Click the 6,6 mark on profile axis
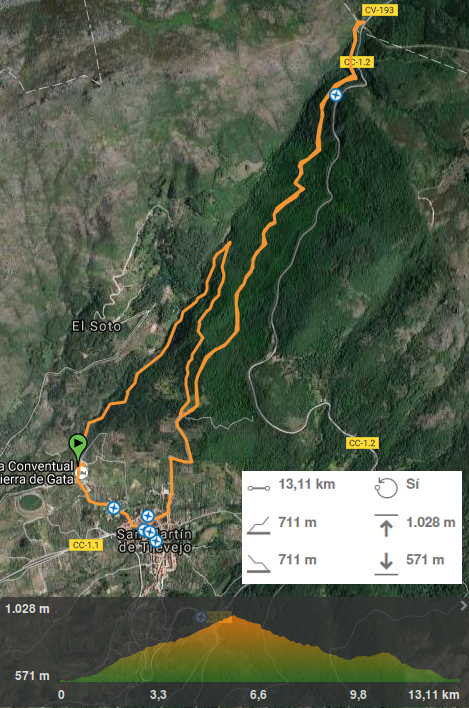 [258, 694]
